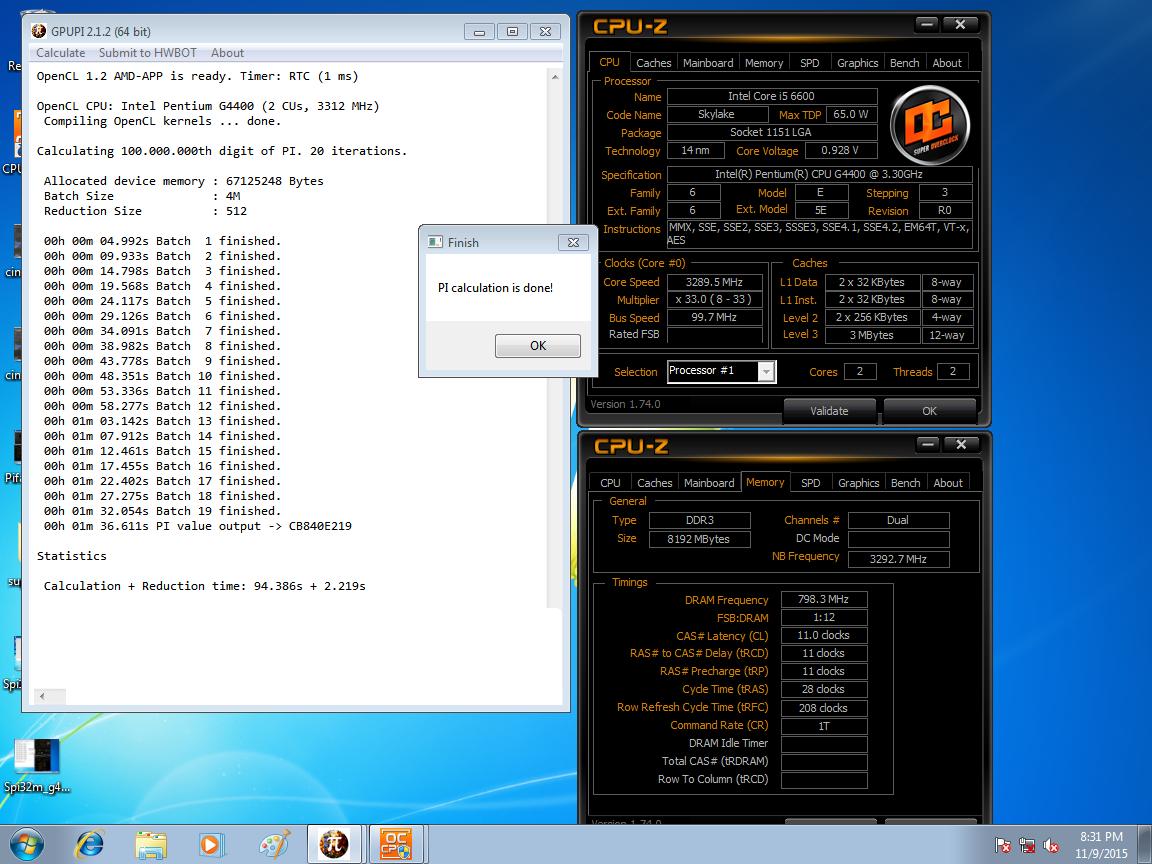
Task: Switch to Graphics tab in top CPU-Z
Action: (x=857, y=62)
